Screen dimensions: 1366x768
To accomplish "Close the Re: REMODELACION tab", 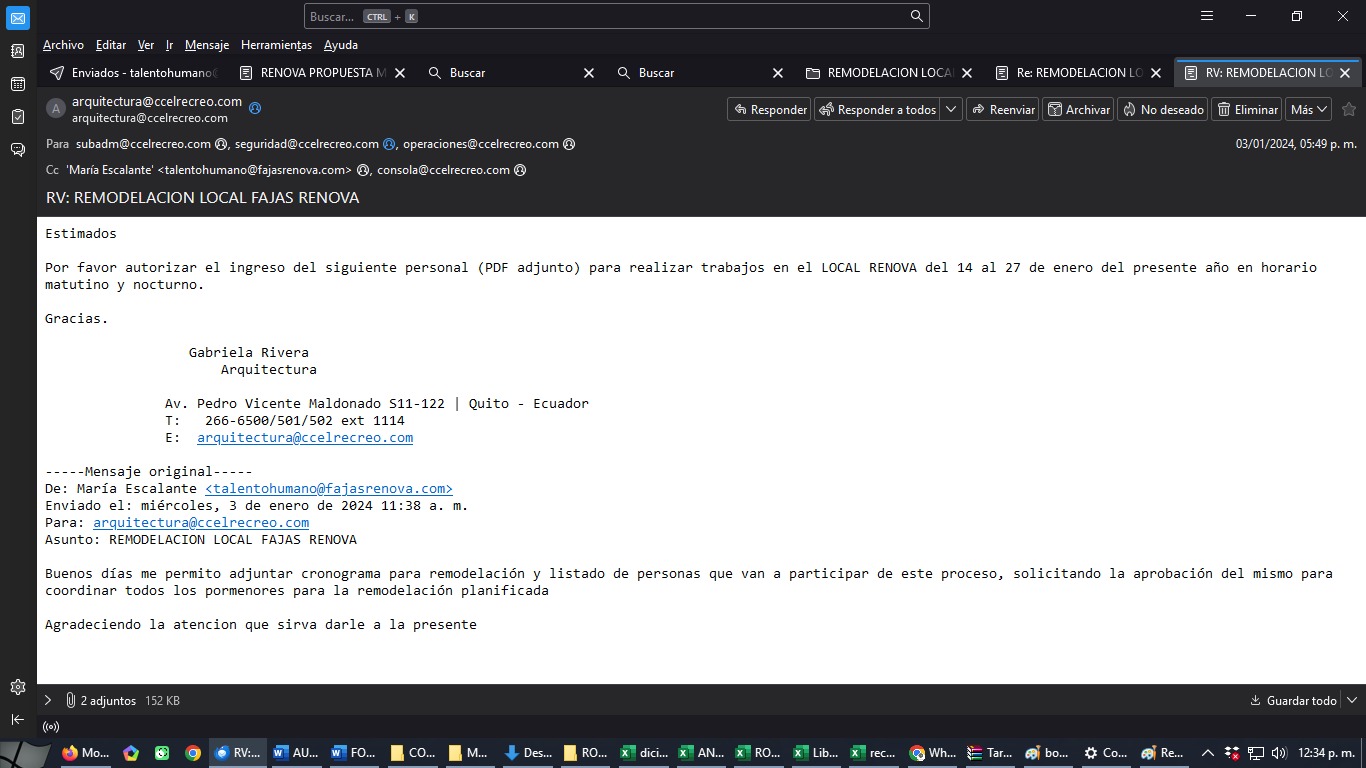I will pyautogui.click(x=1156, y=73).
